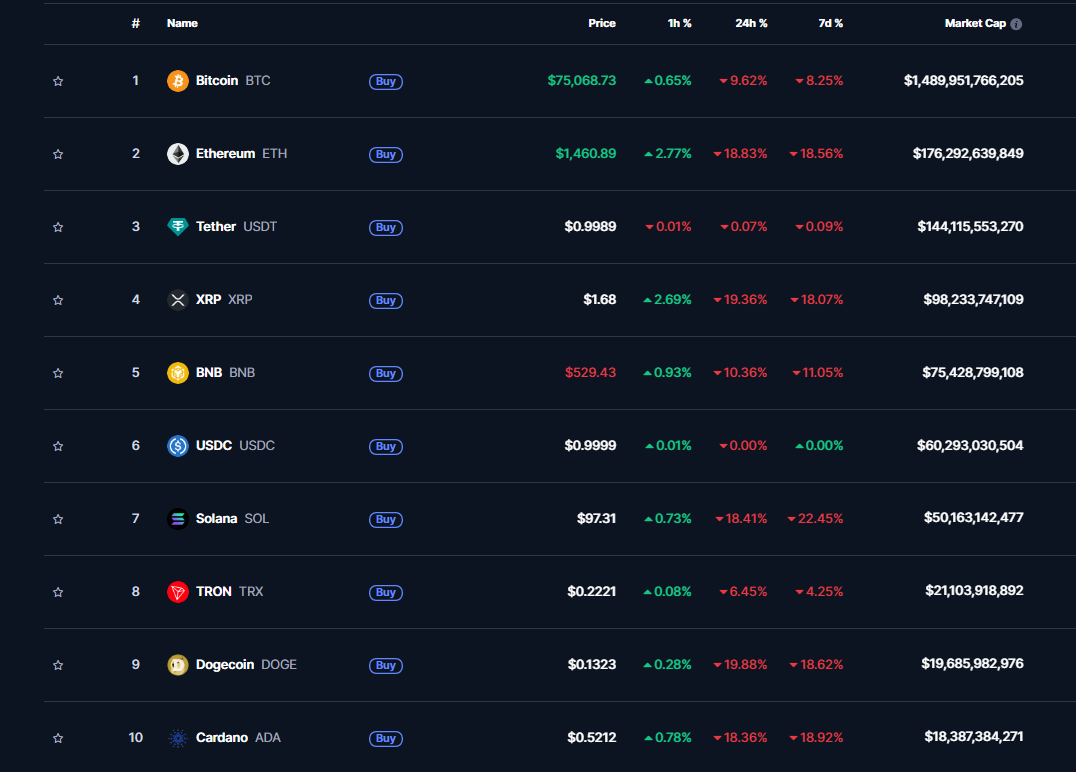Sort list by Name column header
This screenshot has height=772, width=1076.
click(x=183, y=23)
